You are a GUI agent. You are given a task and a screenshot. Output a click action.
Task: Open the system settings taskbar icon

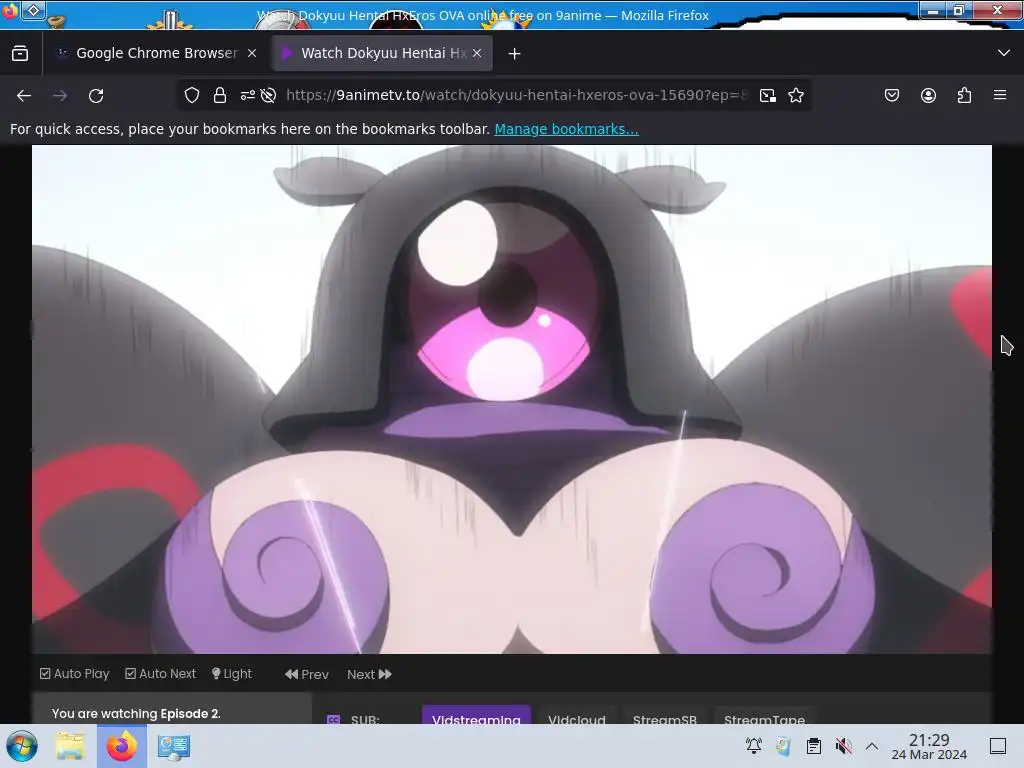(x=174, y=746)
